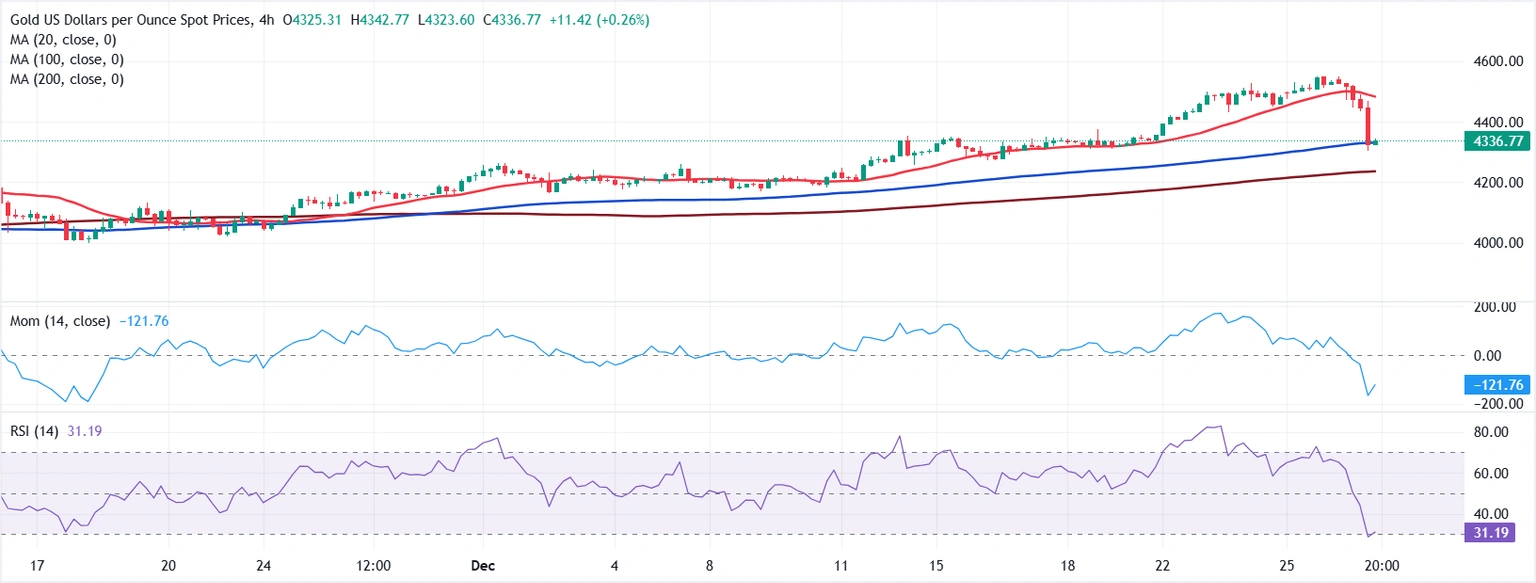1536x583 pixels.
Task: Click the blue -121.76 momentum value tag
Action: click(x=1496, y=385)
